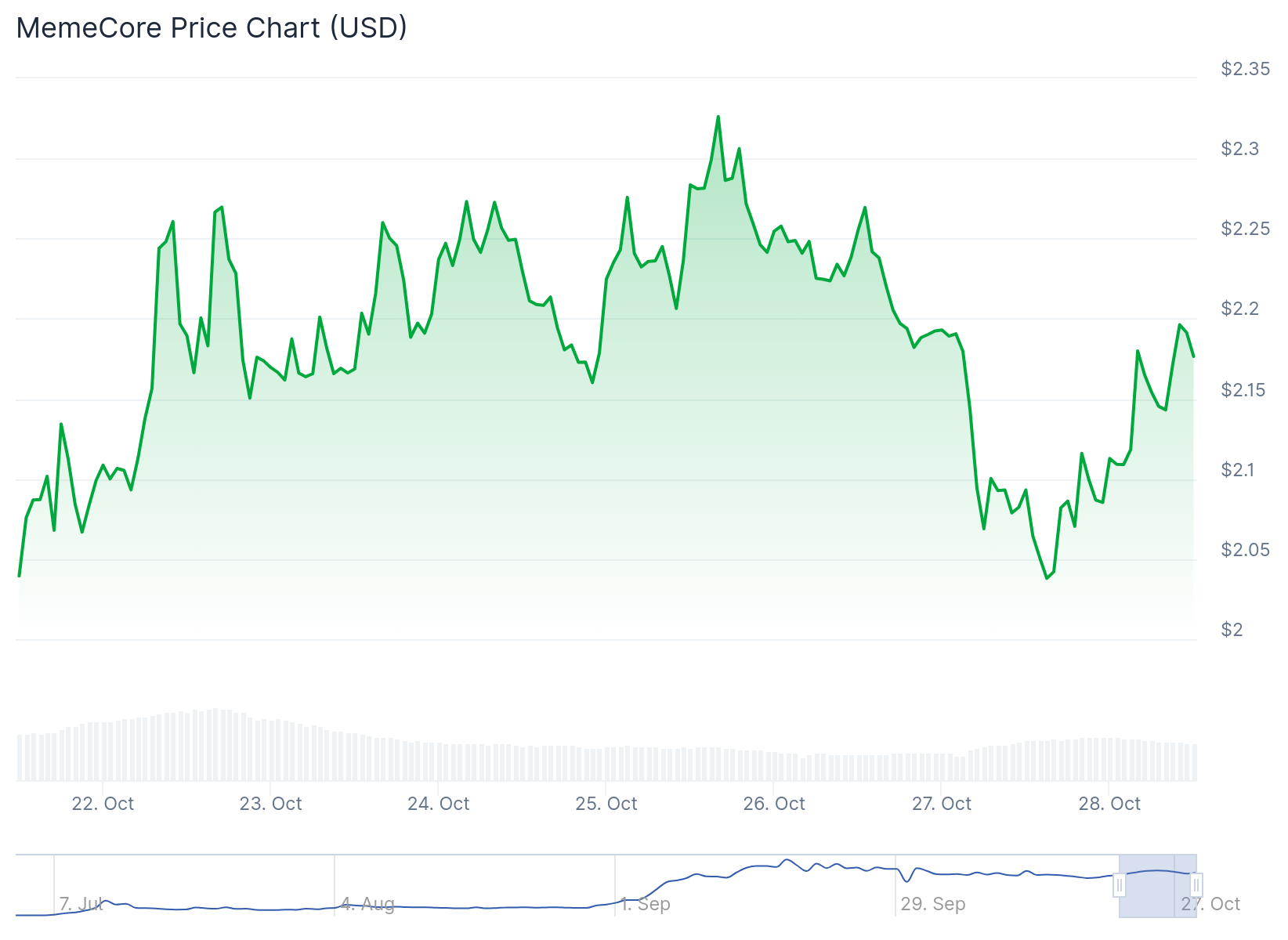Click the left range navigator handle
The image size is (1288, 940).
[x=1120, y=886]
